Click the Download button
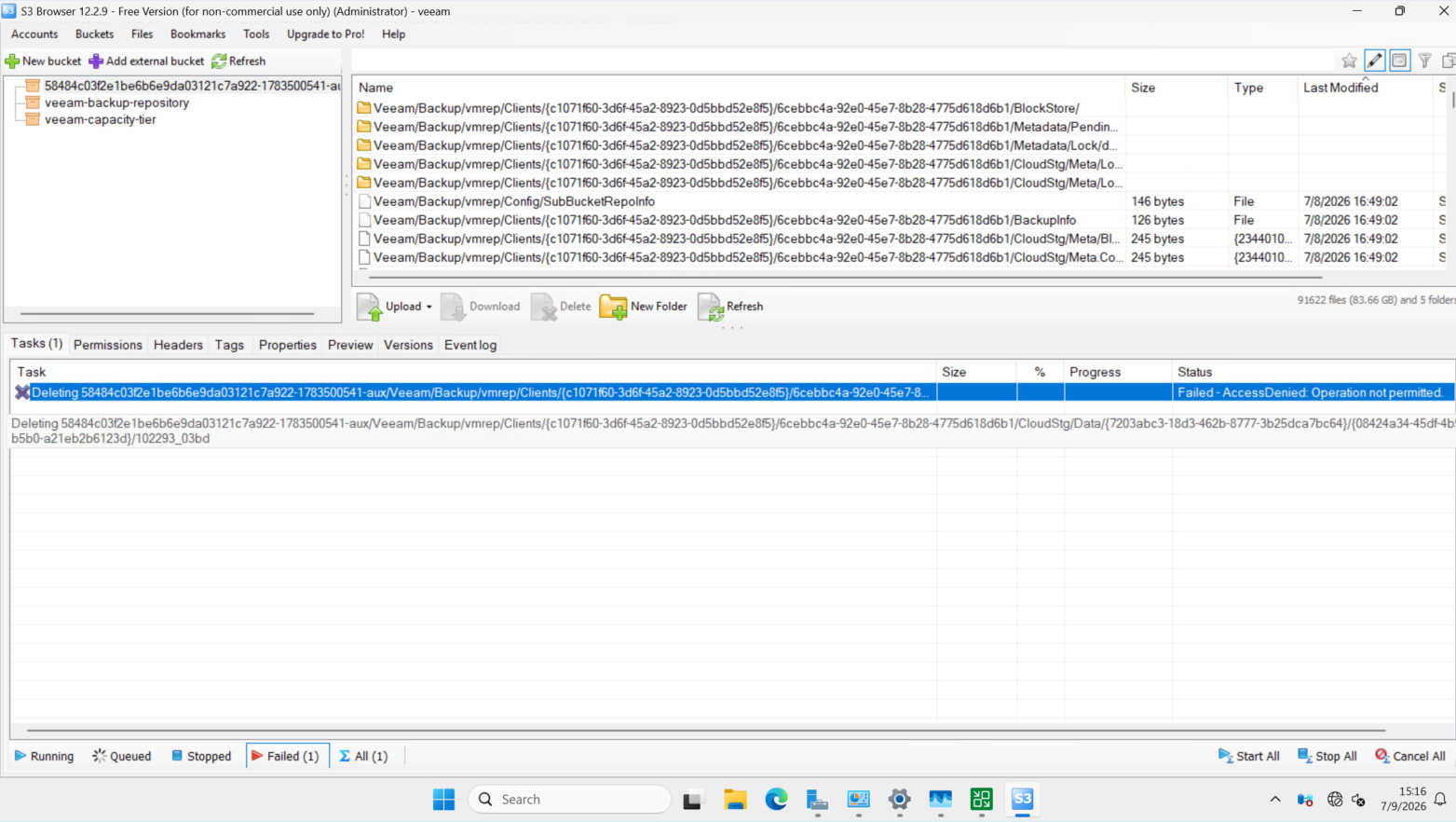 481,307
